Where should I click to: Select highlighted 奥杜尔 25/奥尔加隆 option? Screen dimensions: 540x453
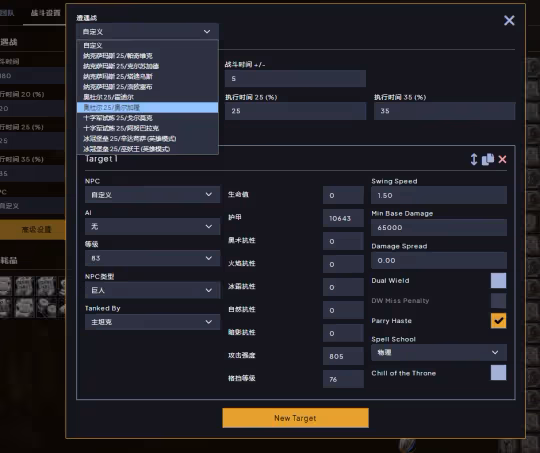click(147, 107)
